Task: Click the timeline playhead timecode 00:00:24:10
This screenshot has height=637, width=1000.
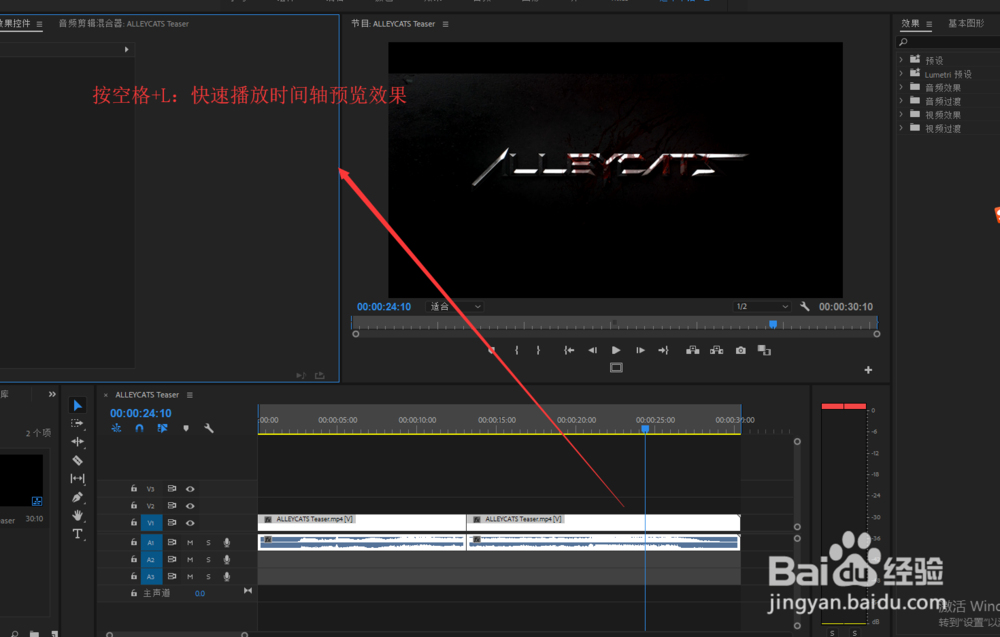Action: tap(140, 413)
